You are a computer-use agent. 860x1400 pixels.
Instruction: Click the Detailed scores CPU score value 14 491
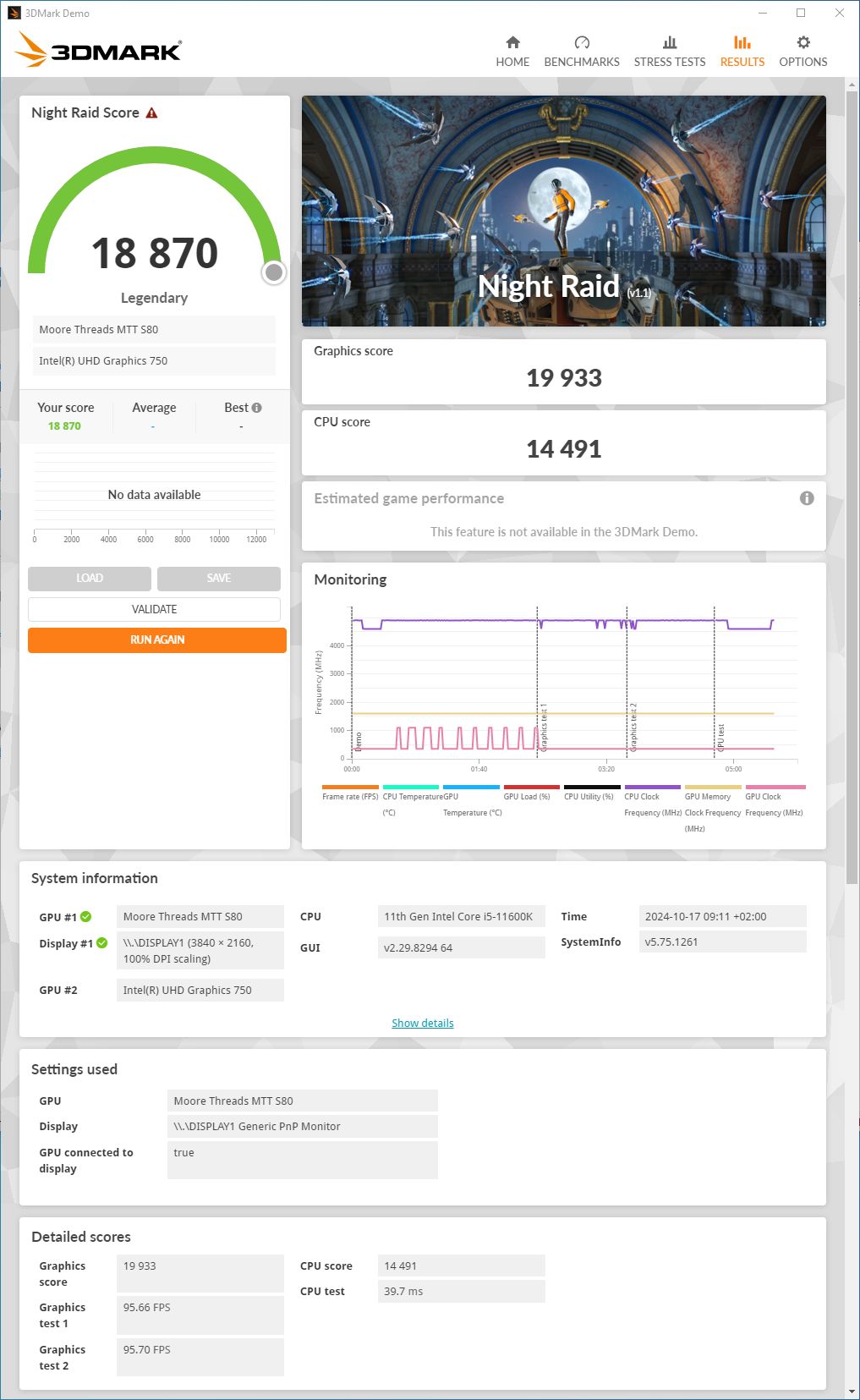[x=461, y=1266]
